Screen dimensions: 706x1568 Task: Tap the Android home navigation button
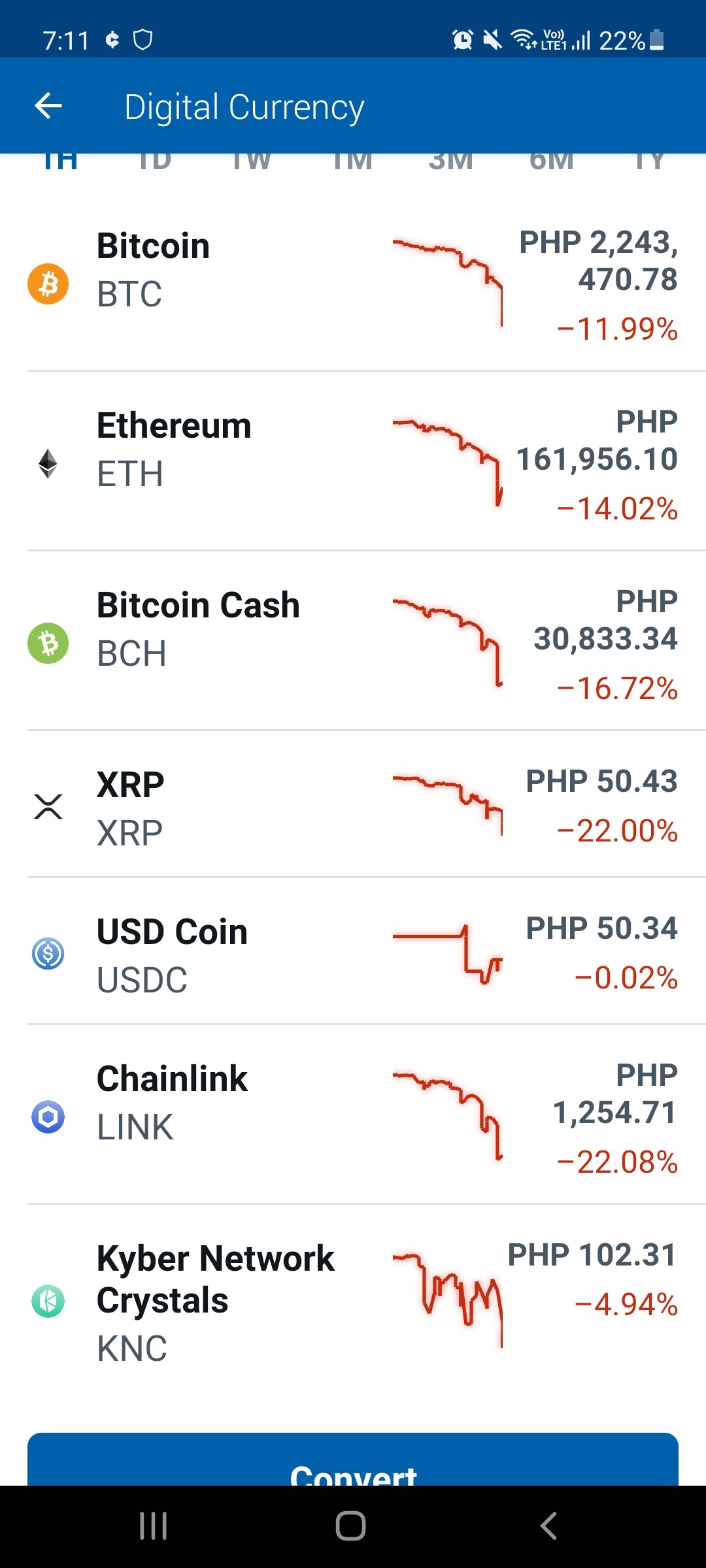point(350,1526)
